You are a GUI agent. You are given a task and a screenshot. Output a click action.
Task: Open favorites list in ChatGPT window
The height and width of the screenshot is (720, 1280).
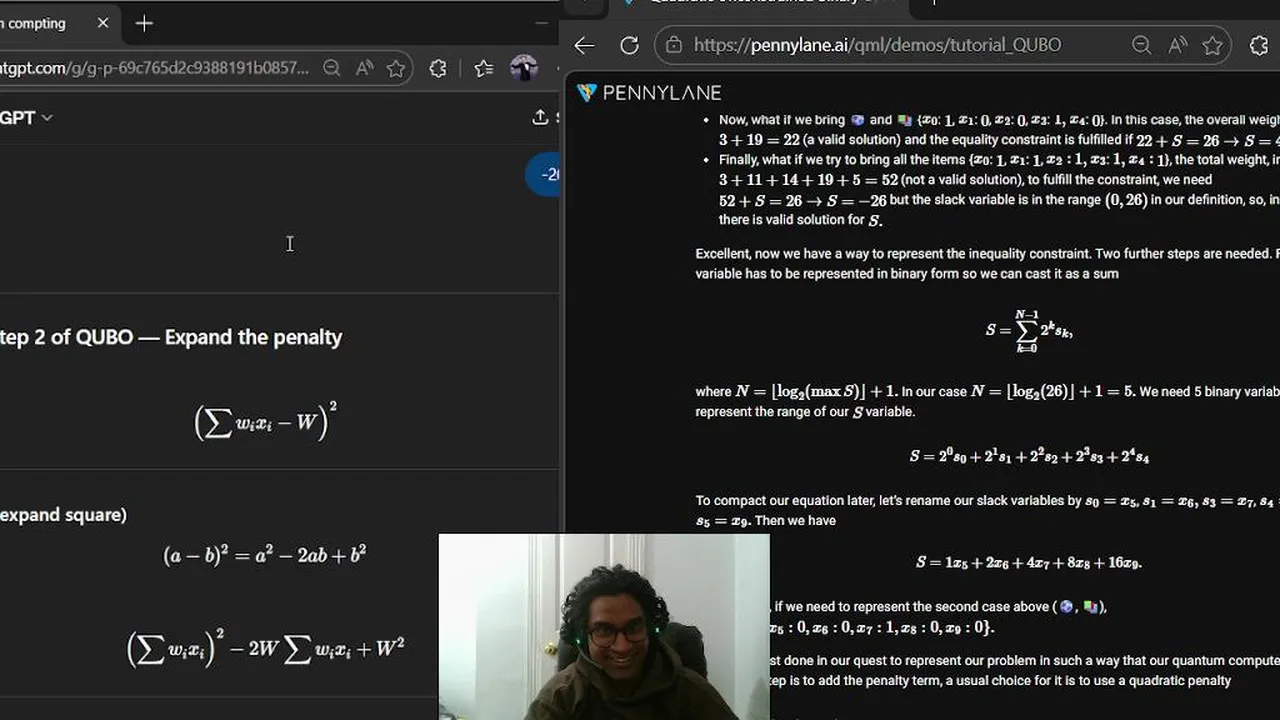[484, 68]
